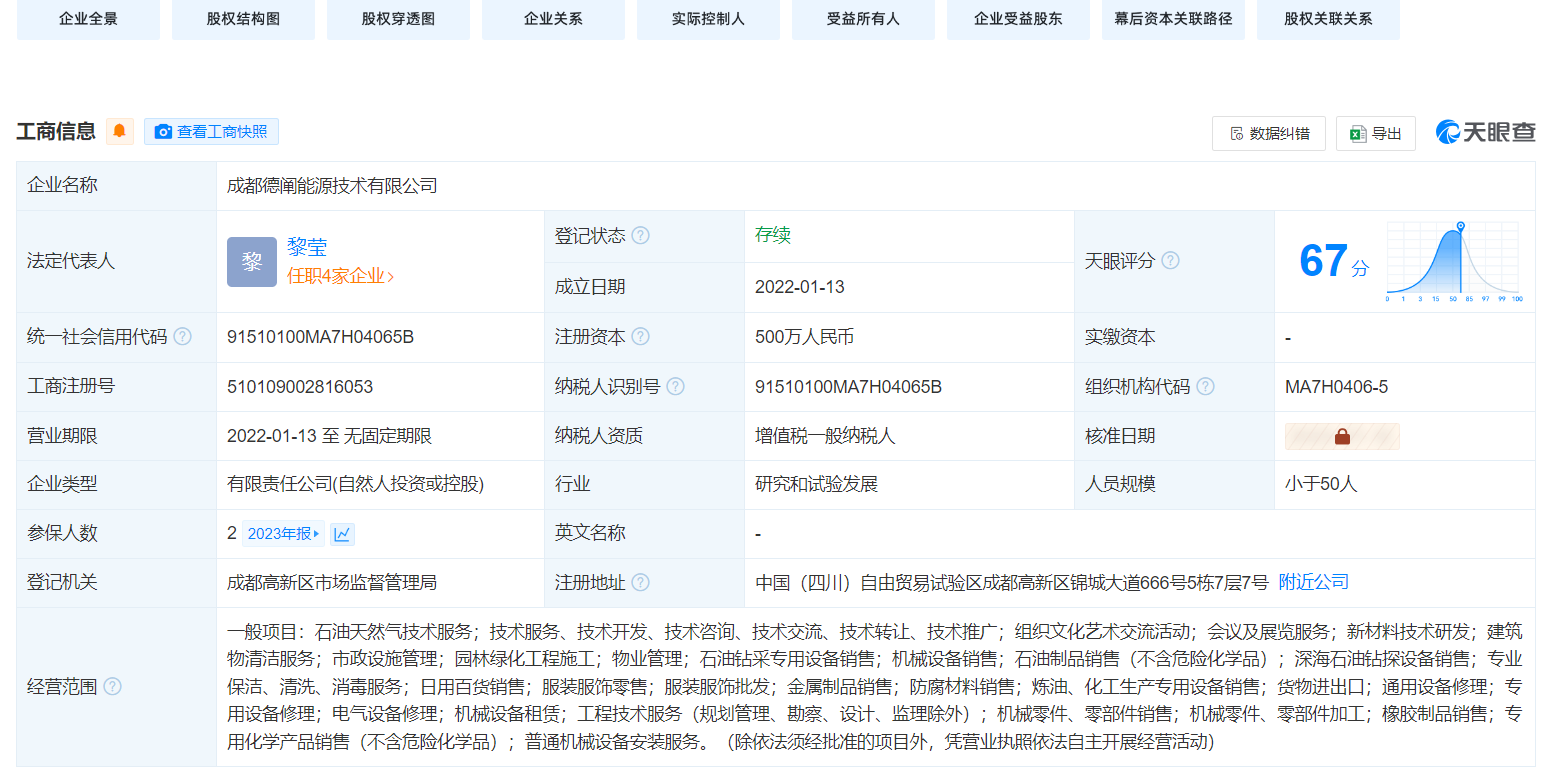The height and width of the screenshot is (779, 1547).
Task: Click 有限责任公司(自然人投资或控股) text
Action: 356,485
